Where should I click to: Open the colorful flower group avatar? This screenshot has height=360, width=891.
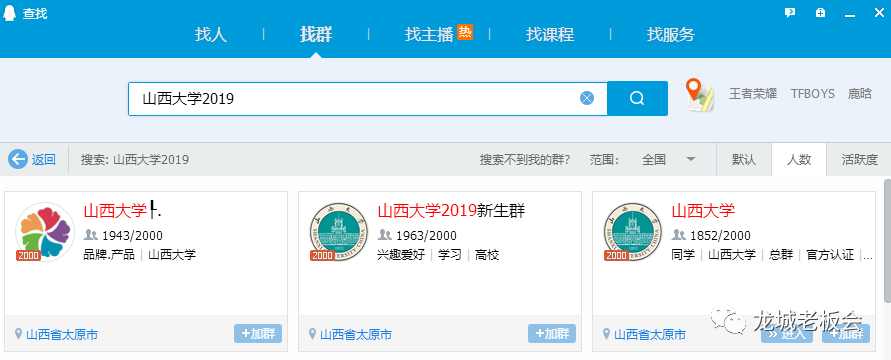coord(45,232)
